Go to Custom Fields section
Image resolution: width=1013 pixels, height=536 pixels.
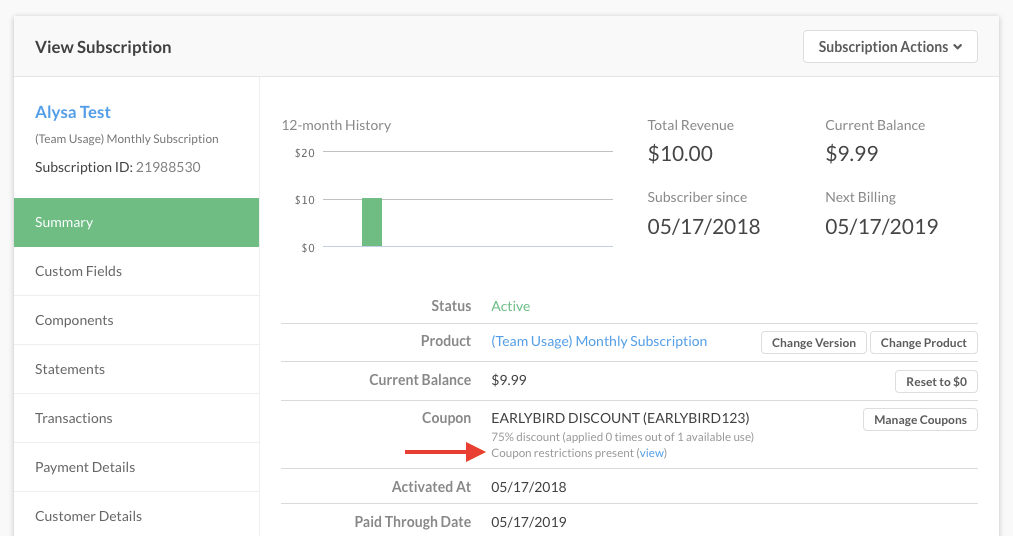tap(136, 271)
